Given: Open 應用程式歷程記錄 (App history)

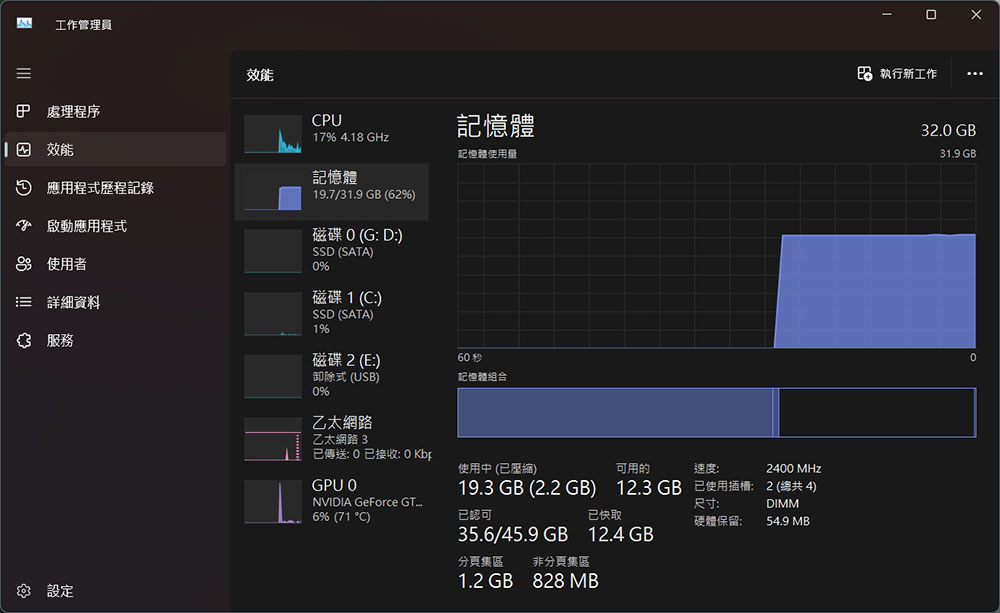Looking at the screenshot, I should click(x=88, y=187).
